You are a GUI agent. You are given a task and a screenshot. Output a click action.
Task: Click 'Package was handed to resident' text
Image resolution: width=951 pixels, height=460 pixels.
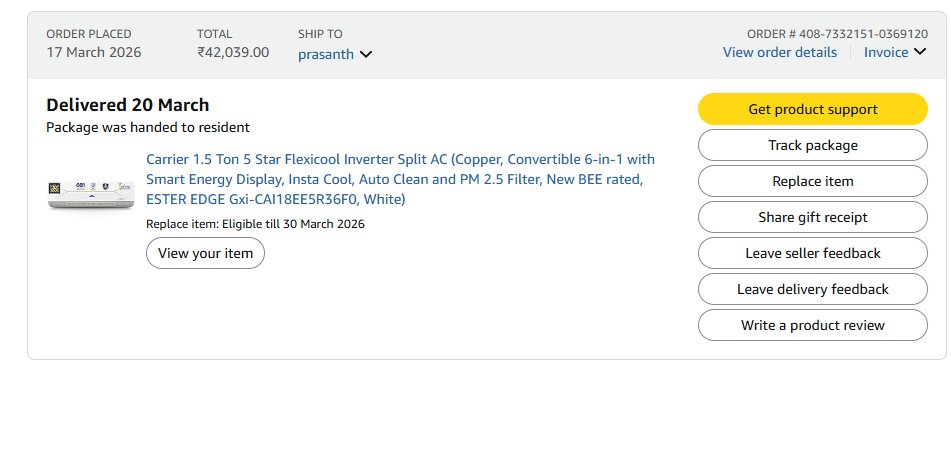point(147,127)
